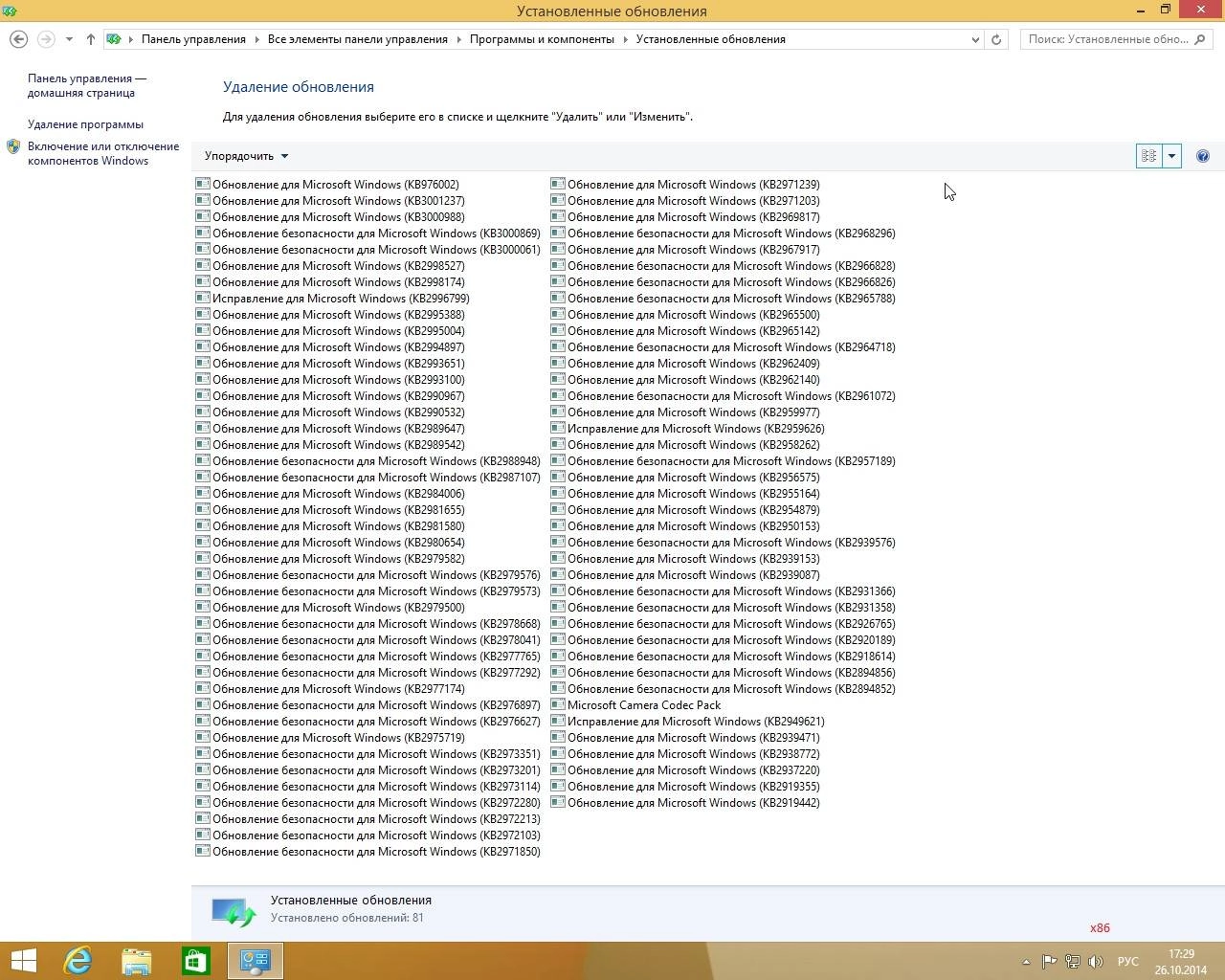Launch Internet Explorer from taskbar
The image size is (1225, 980).
[78, 961]
